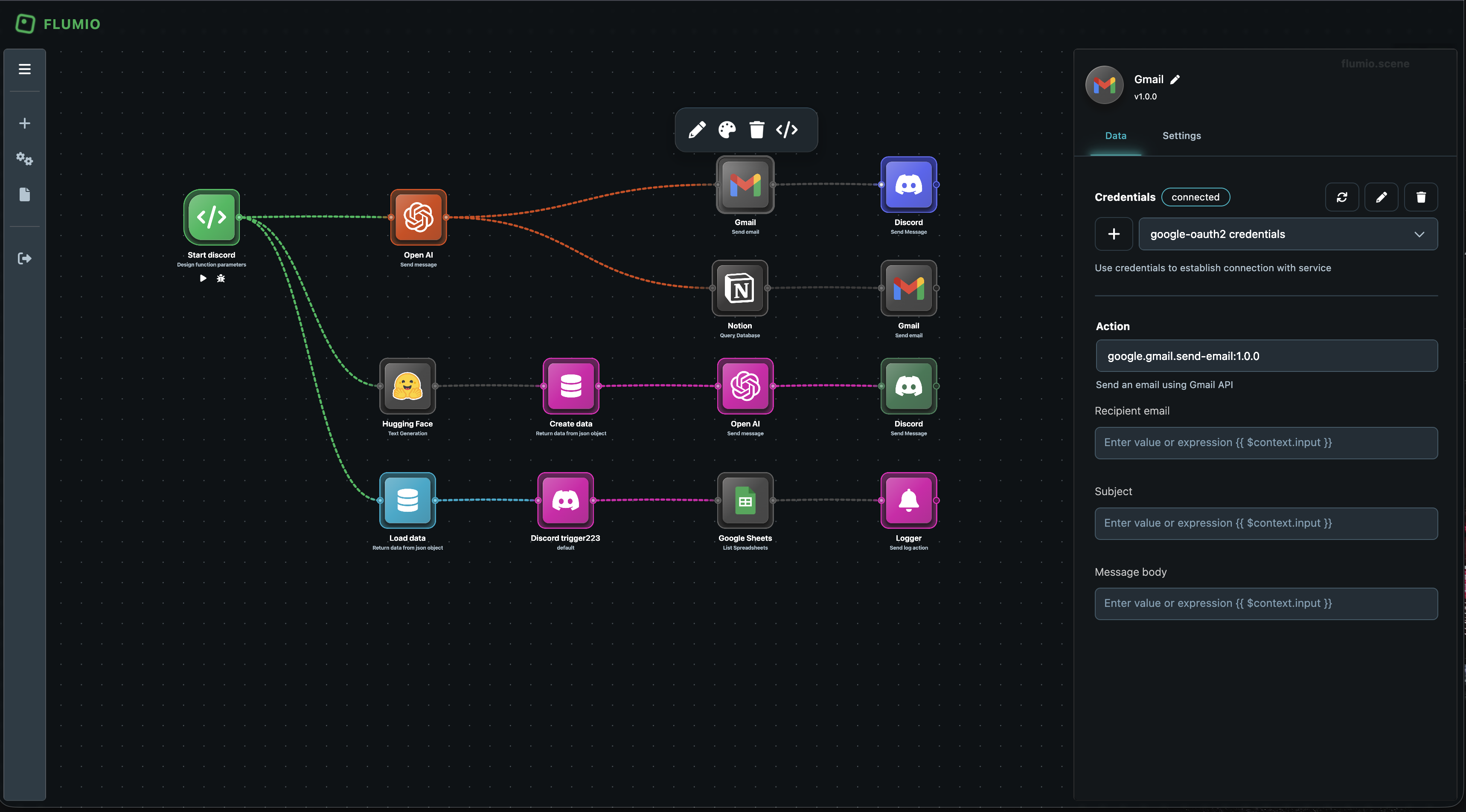
Task: Edit credentials using the pencil button
Action: [1382, 197]
